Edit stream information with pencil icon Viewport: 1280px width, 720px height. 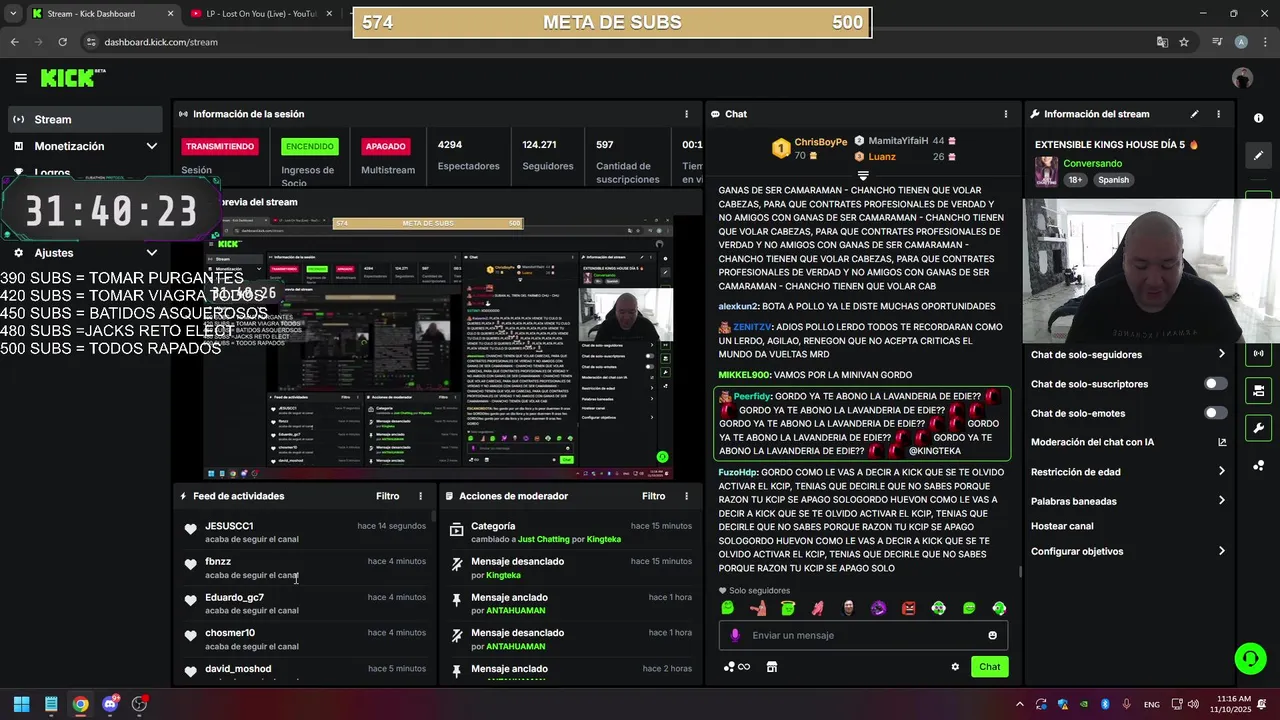(1194, 114)
